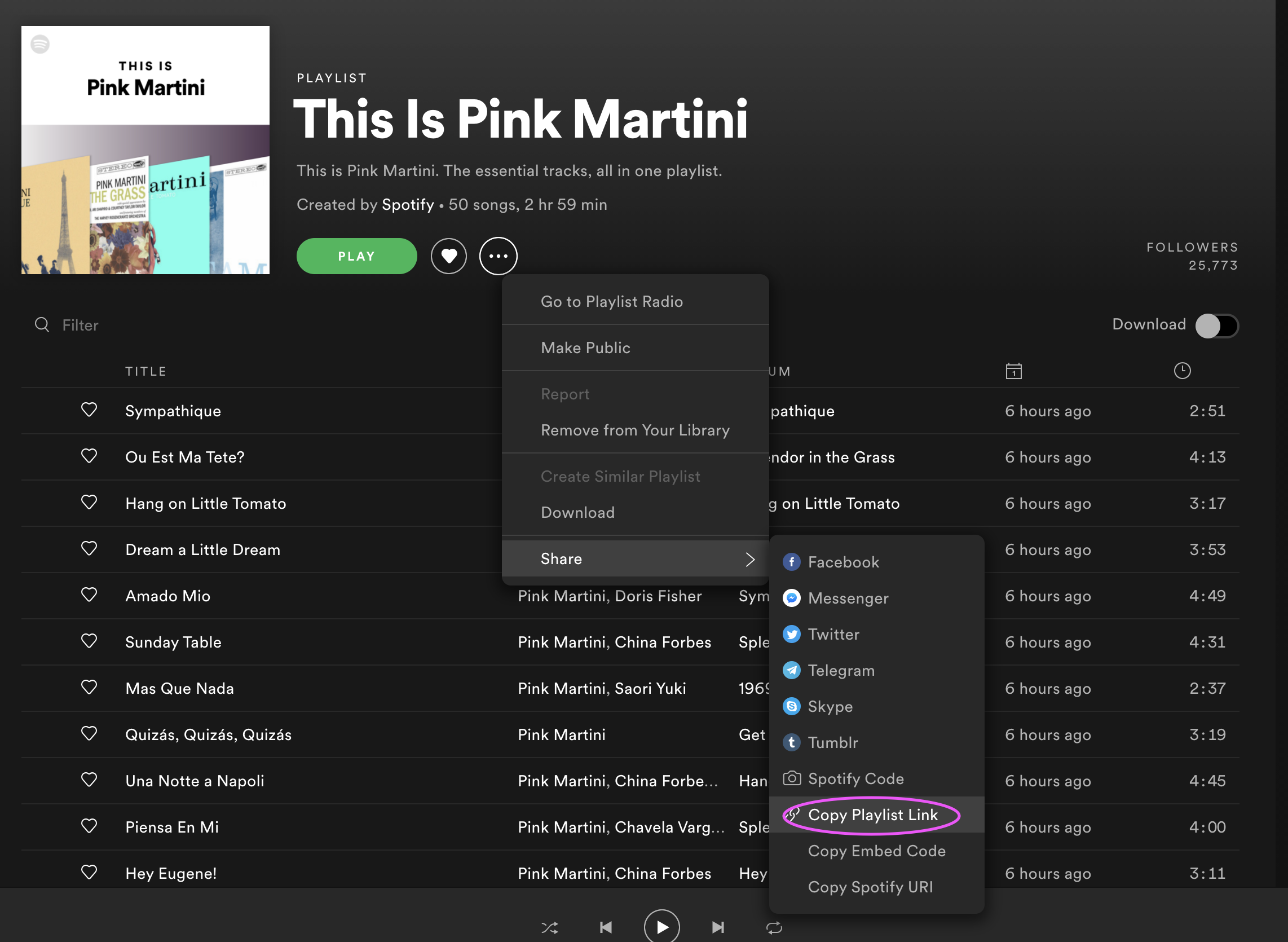
Task: Skip to next track icon
Action: [x=717, y=928]
